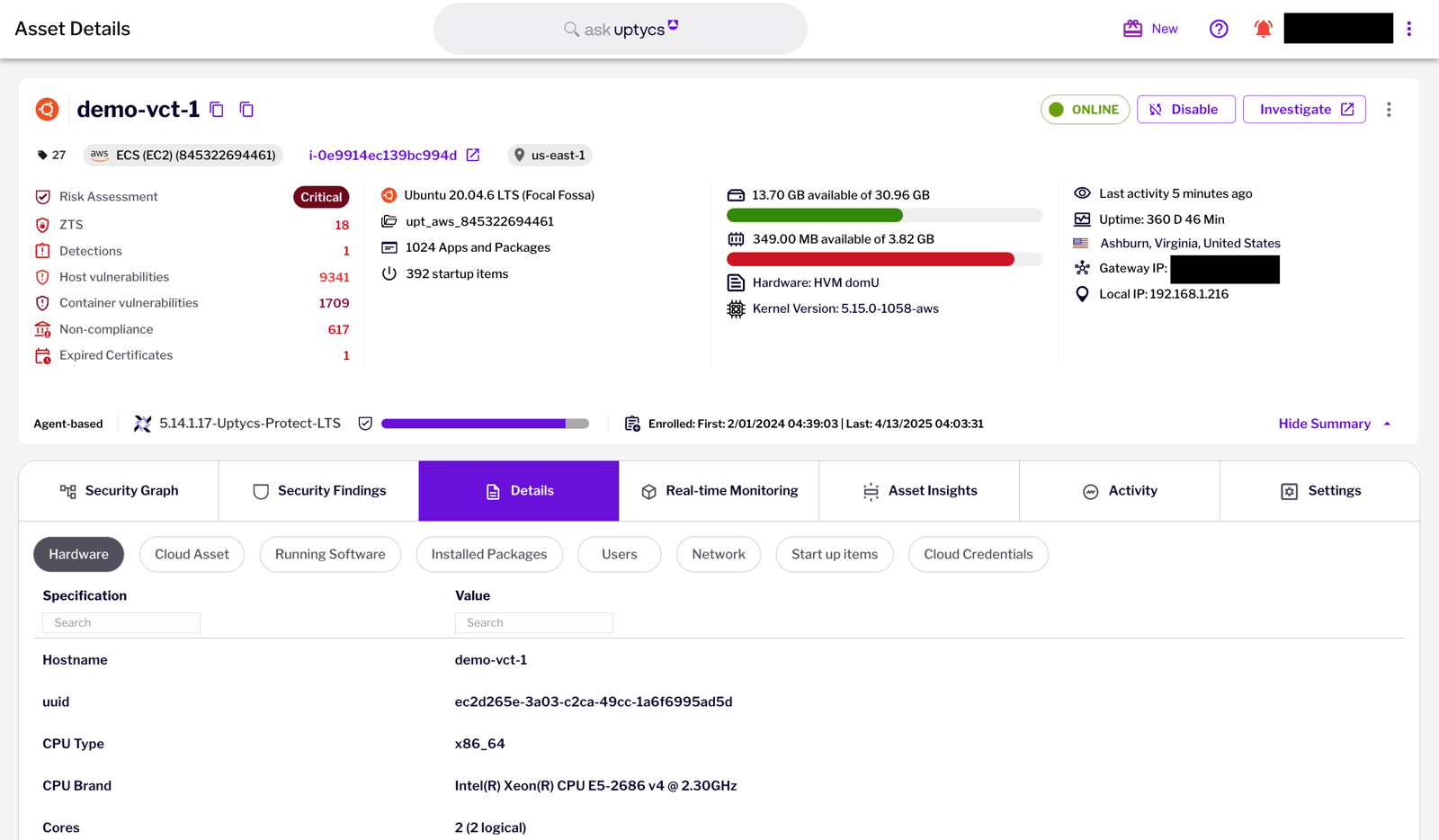Click the second copy icon after demo-vct-1
Screen dimensions: 1439x840
[x=246, y=110]
